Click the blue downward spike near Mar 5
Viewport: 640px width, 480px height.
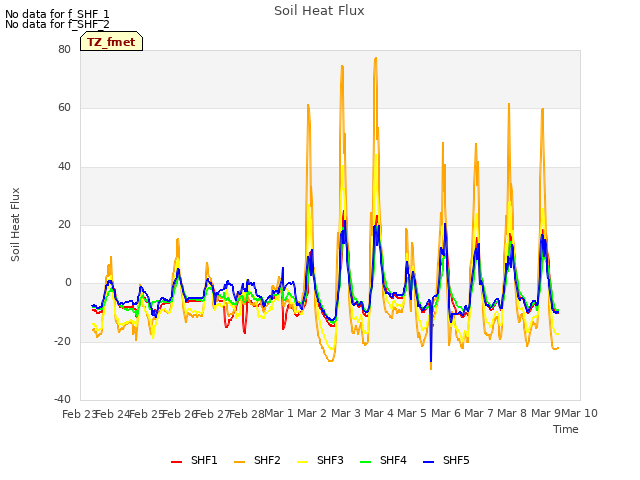431,362
